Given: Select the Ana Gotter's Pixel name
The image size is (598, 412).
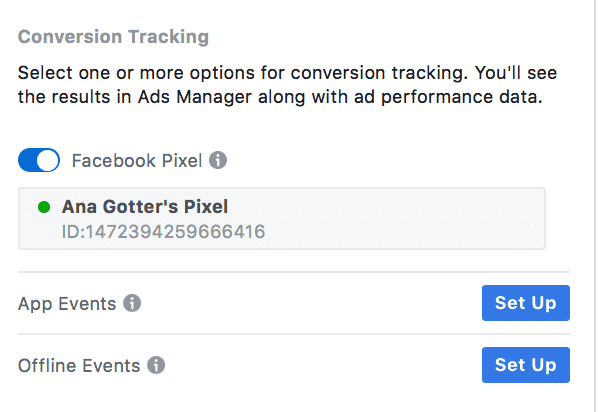Looking at the screenshot, I should [145, 207].
